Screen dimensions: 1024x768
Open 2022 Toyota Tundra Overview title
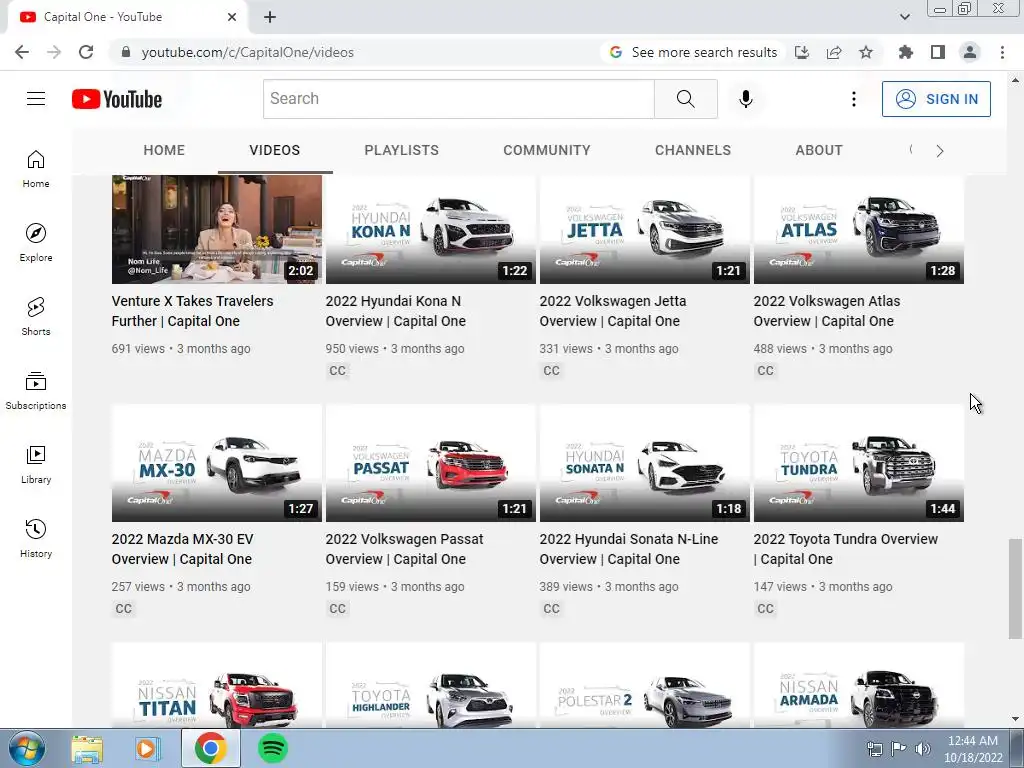tap(846, 549)
